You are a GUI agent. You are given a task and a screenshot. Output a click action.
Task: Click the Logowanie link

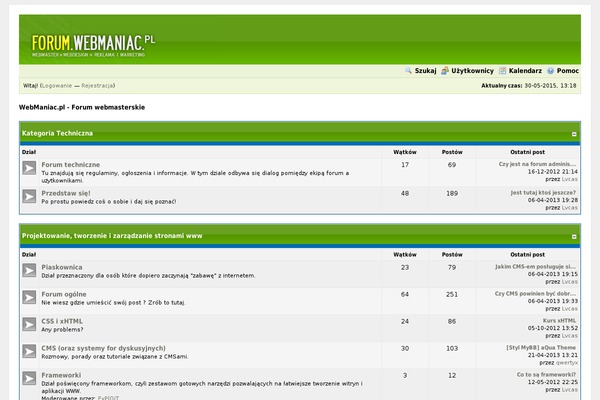pyautogui.click(x=57, y=86)
